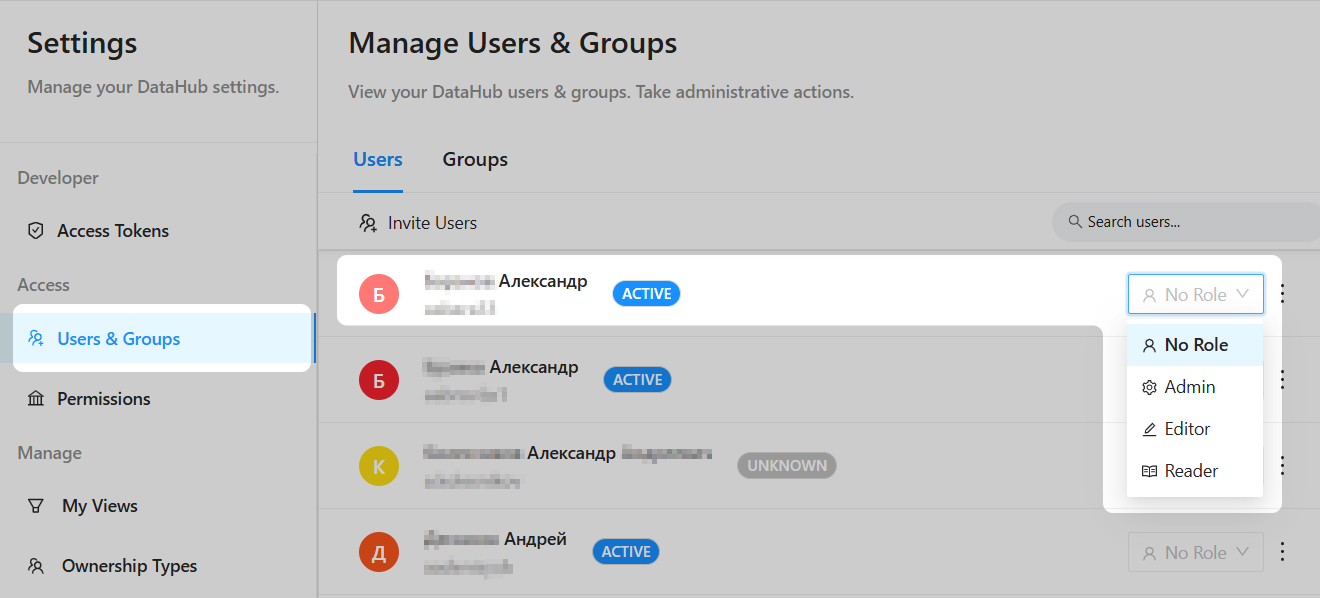Click the funnel icon beside My Views
The height and width of the screenshot is (598, 1320).
pos(36,506)
